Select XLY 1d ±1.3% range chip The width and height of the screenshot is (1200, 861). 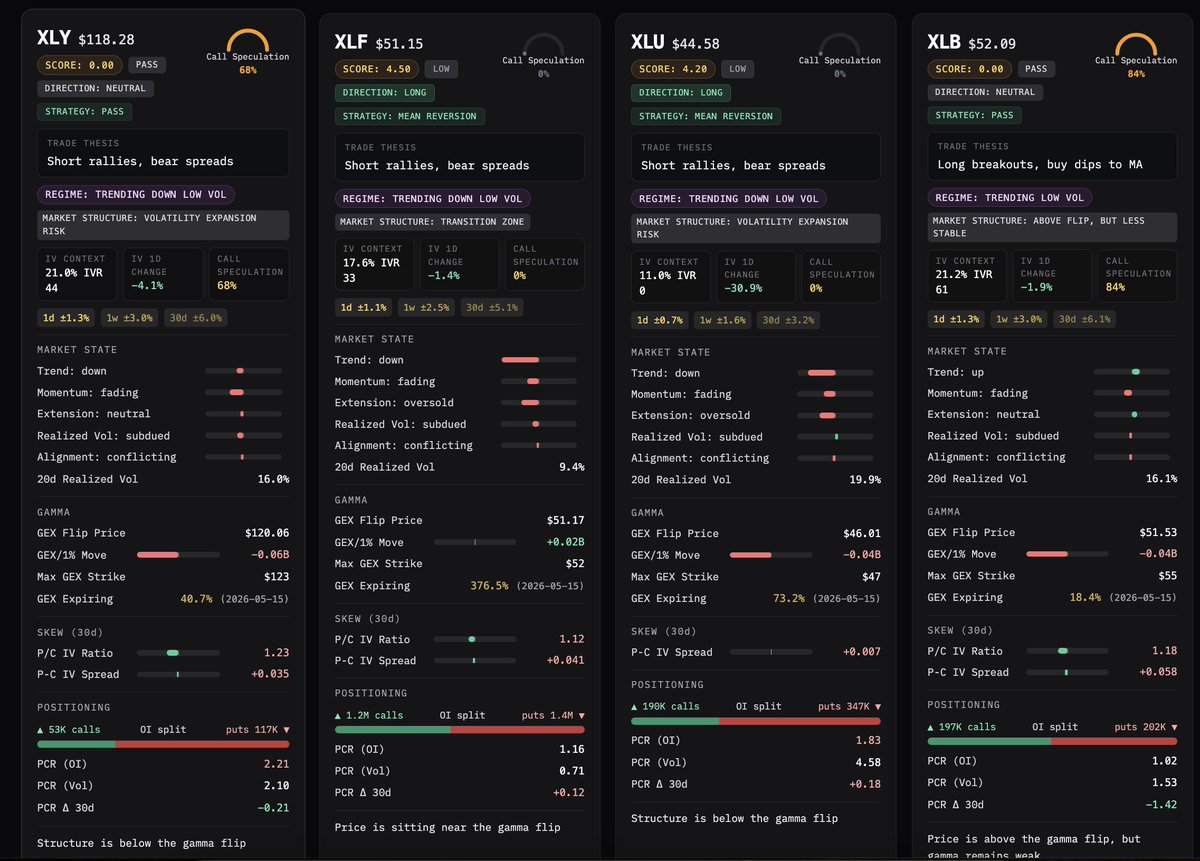click(64, 317)
